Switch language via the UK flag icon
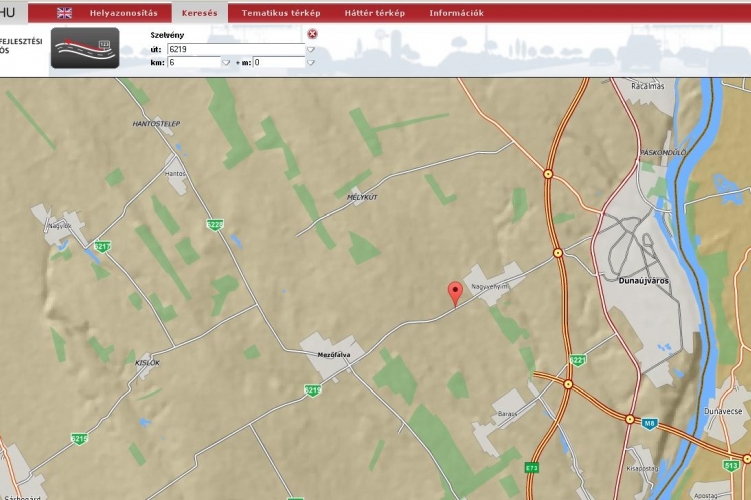The height and width of the screenshot is (500, 751). click(x=64, y=13)
